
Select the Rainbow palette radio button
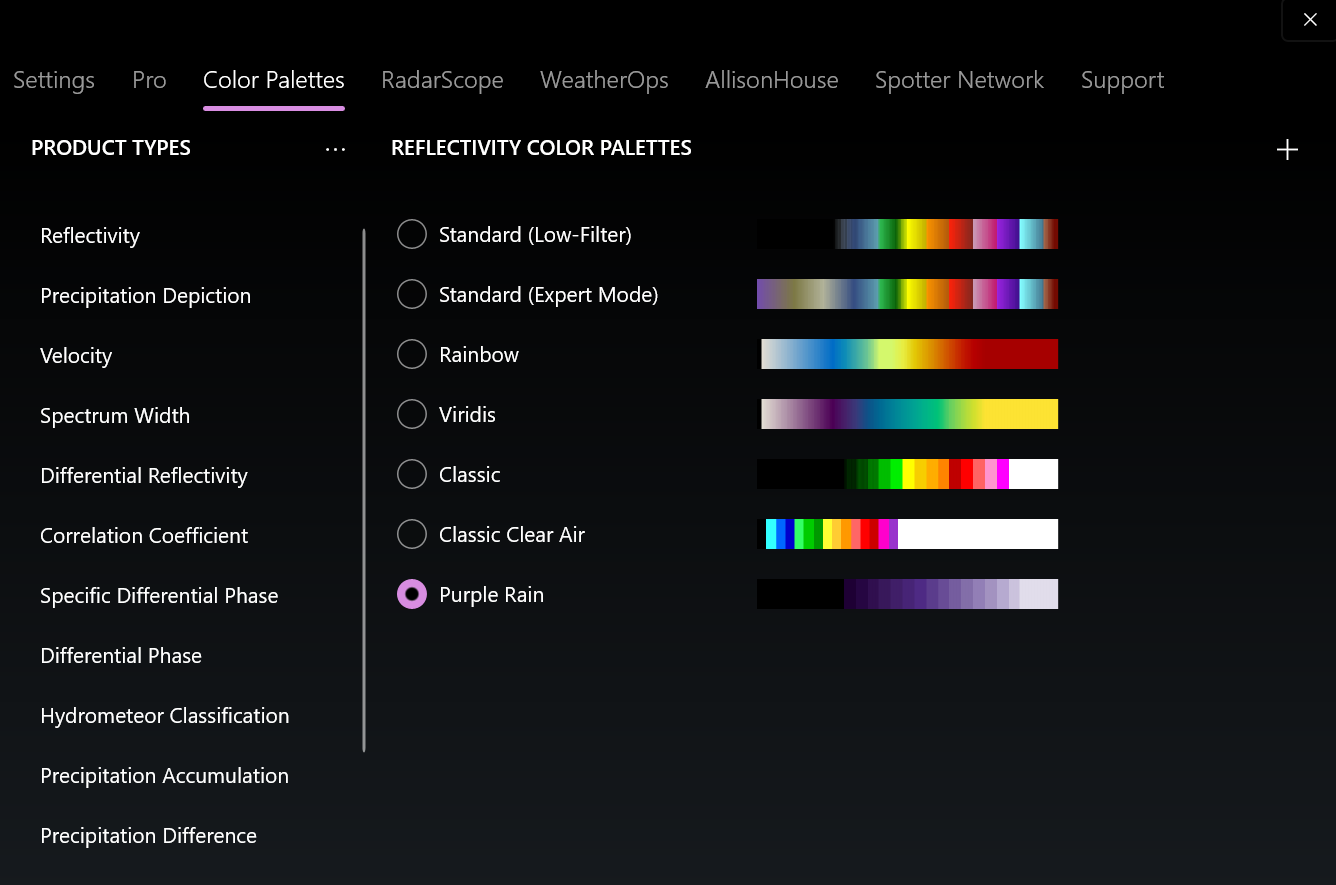(x=412, y=355)
